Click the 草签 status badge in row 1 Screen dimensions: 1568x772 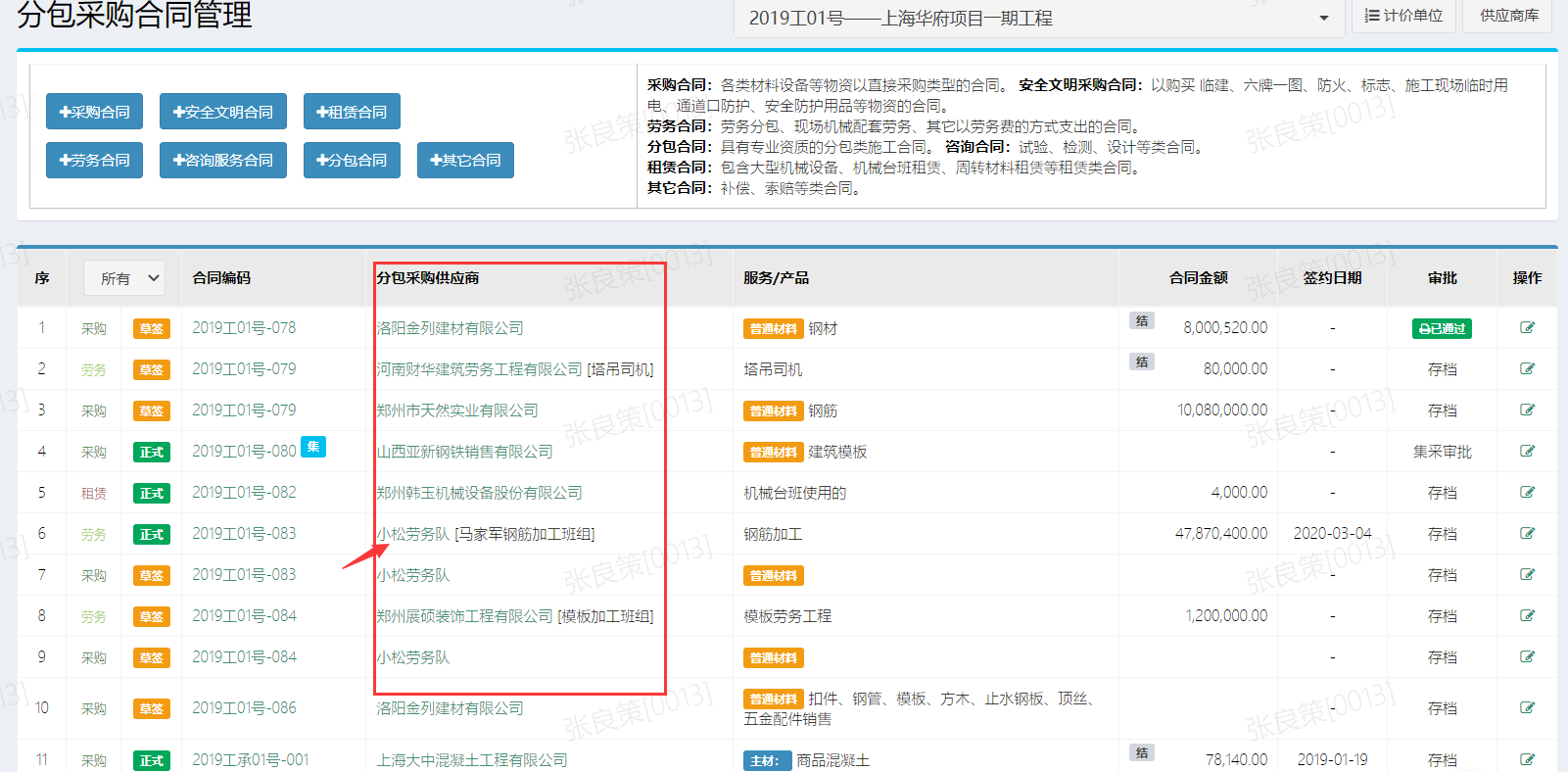point(152,329)
